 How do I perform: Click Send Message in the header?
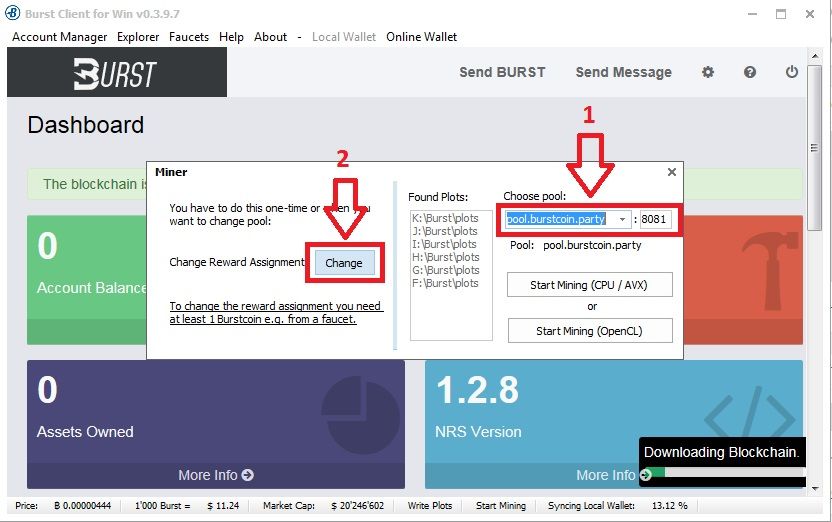pyautogui.click(x=623, y=72)
